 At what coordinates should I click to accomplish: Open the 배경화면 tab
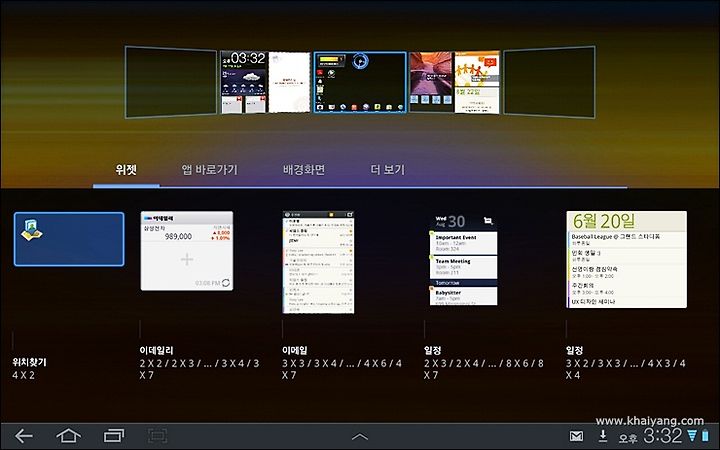point(304,169)
